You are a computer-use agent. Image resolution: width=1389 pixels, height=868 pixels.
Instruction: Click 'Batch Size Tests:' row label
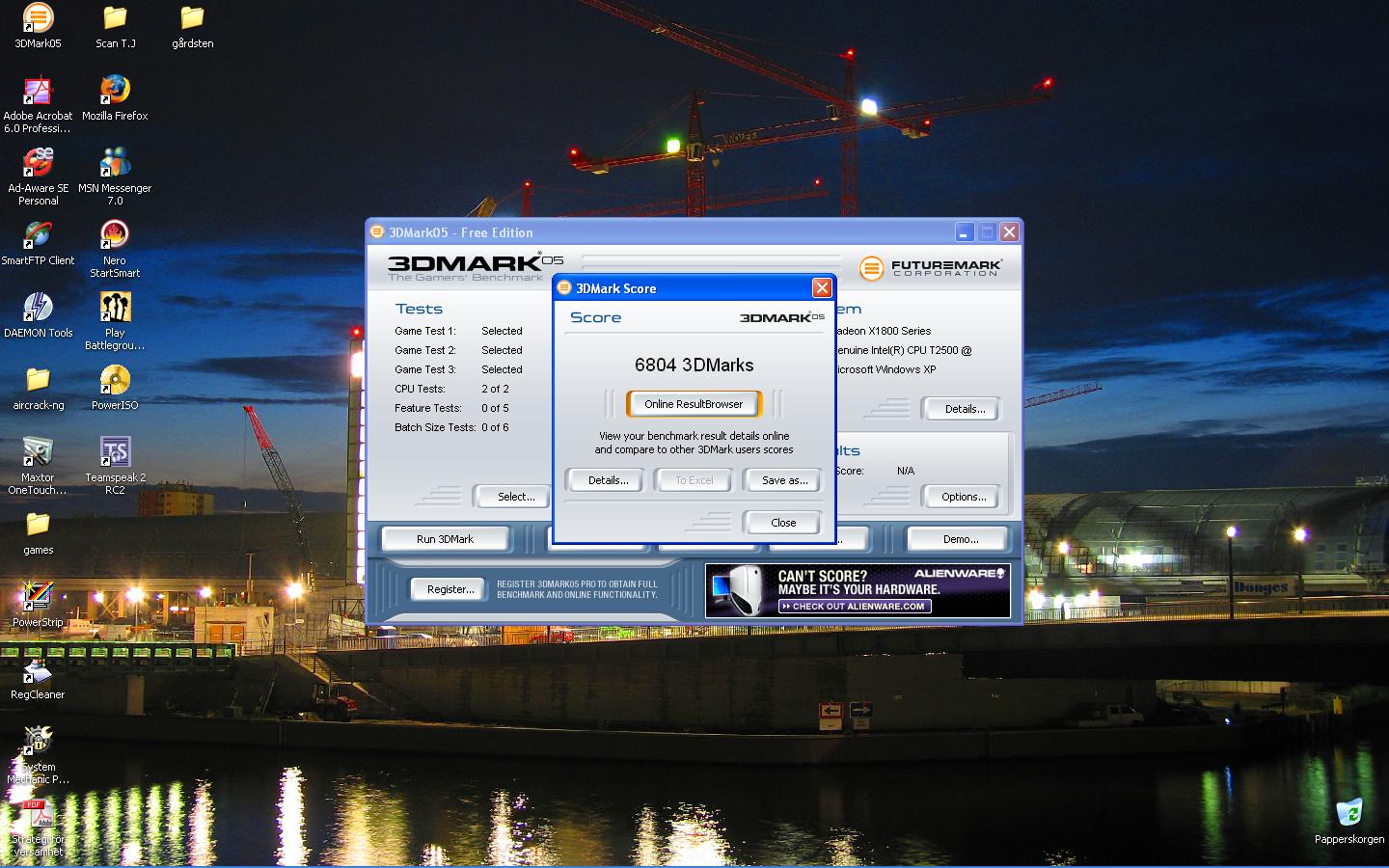pyautogui.click(x=435, y=427)
